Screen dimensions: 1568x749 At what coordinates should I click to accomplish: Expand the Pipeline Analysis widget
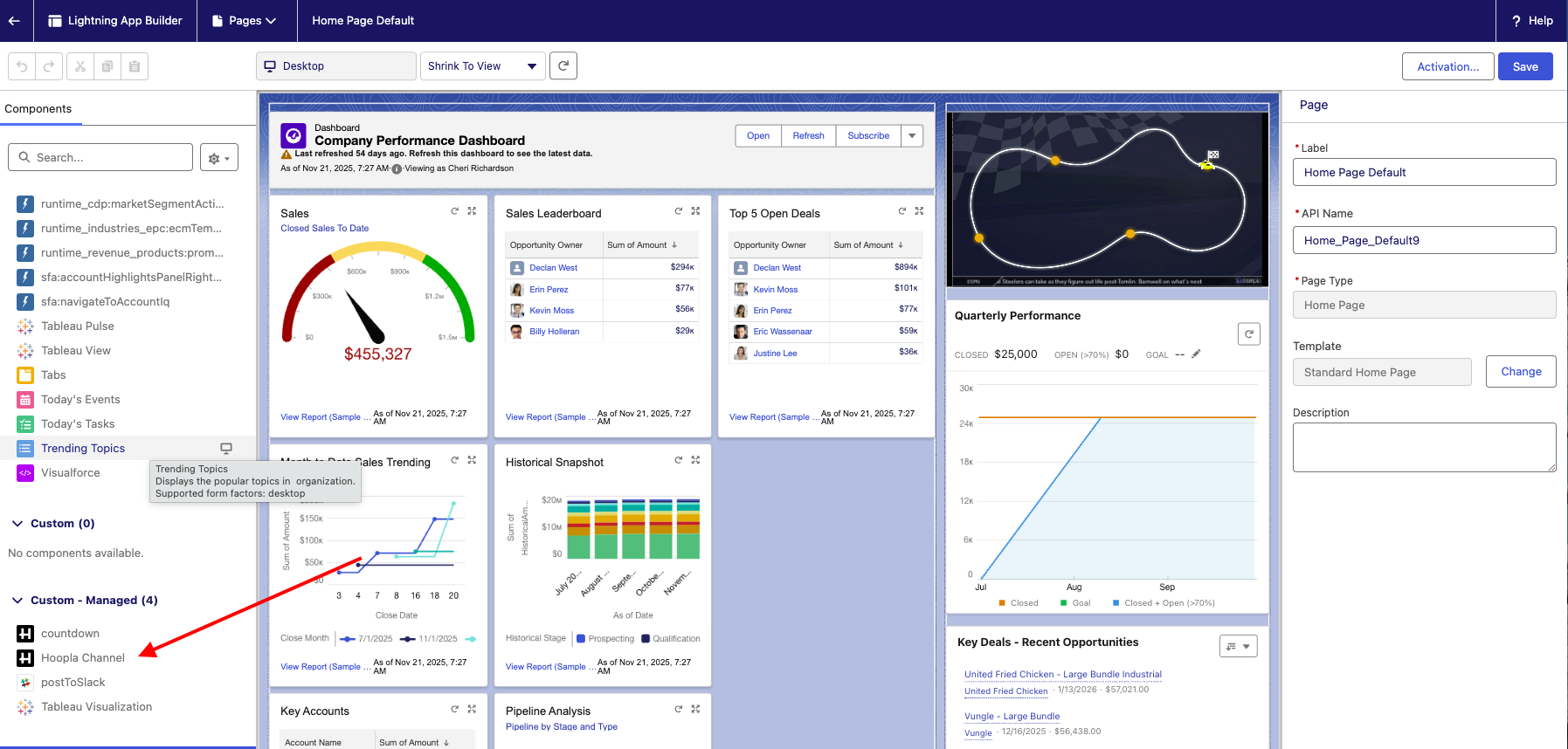(695, 709)
